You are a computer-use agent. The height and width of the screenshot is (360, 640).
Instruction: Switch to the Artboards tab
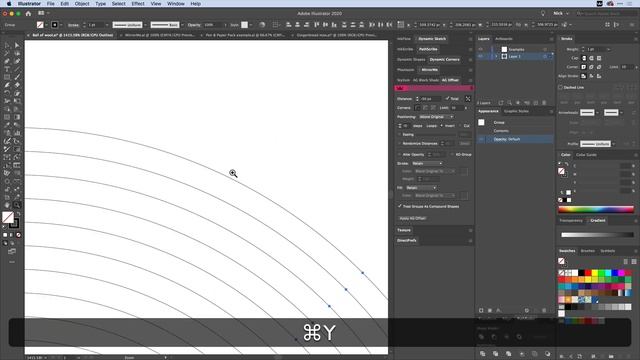pyautogui.click(x=504, y=39)
